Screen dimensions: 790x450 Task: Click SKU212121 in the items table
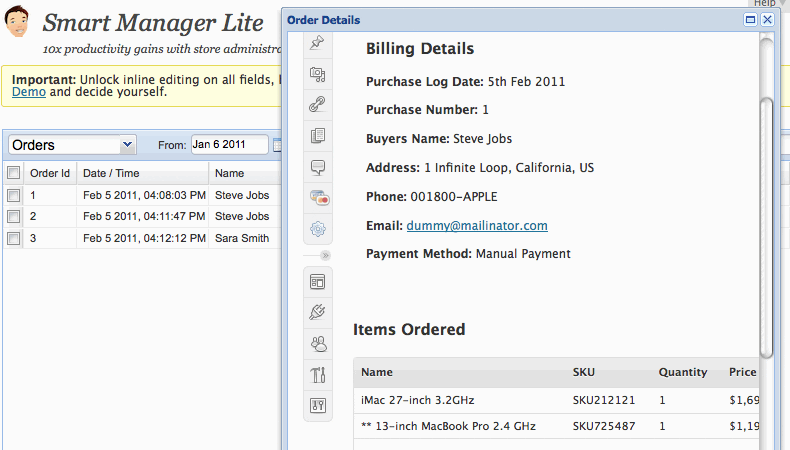click(x=604, y=400)
